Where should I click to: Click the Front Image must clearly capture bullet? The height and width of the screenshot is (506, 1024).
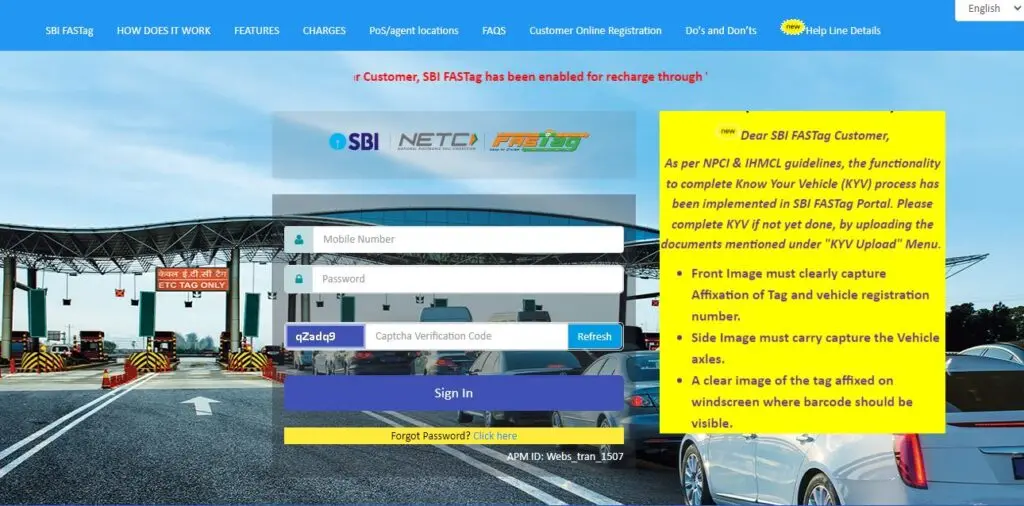[810, 294]
